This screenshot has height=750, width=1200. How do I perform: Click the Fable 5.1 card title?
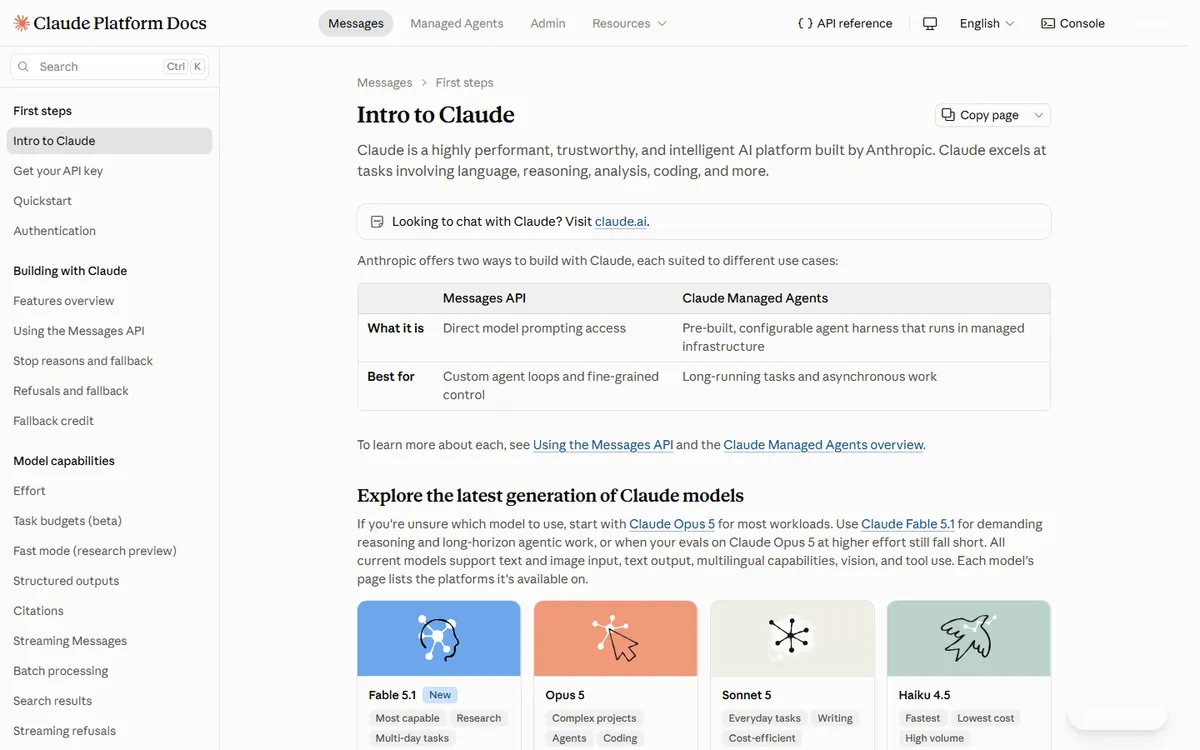click(x=392, y=695)
